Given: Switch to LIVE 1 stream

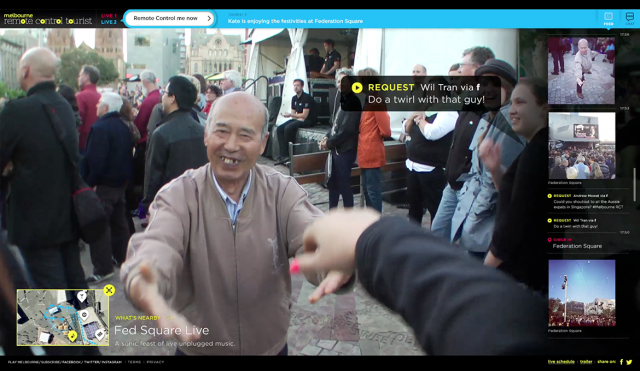Looking at the screenshot, I should tap(109, 16).
